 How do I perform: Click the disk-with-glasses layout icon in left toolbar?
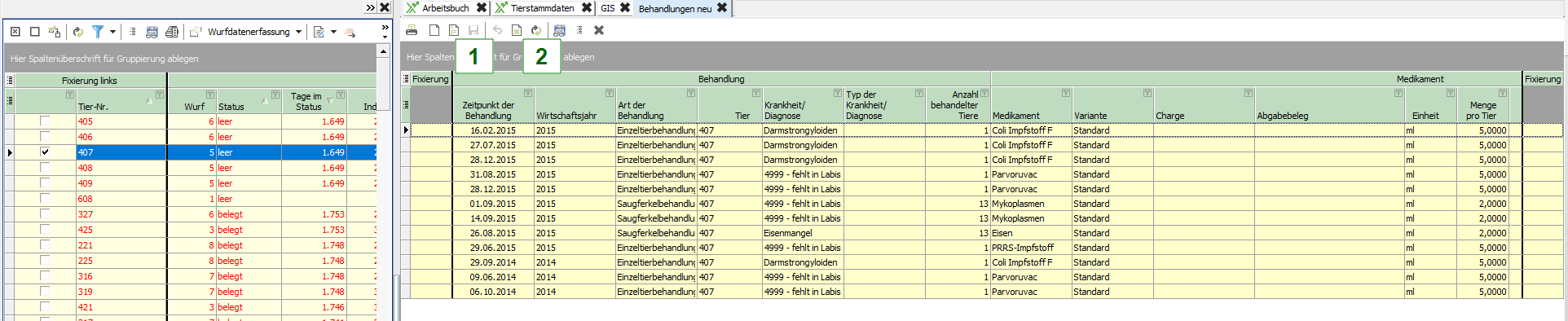[x=152, y=32]
